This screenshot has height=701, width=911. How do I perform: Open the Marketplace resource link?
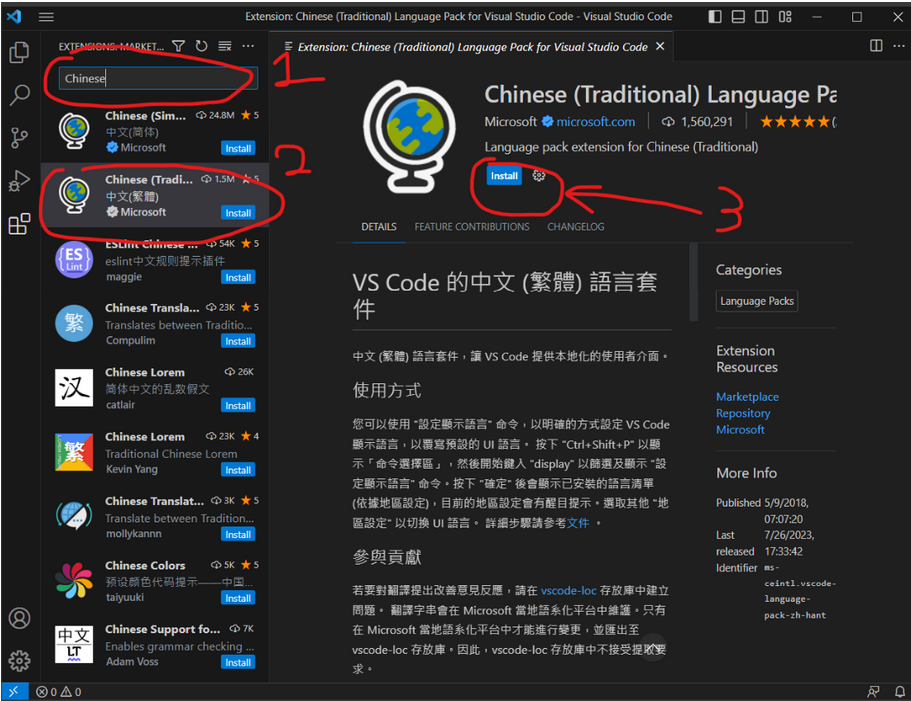tap(747, 397)
